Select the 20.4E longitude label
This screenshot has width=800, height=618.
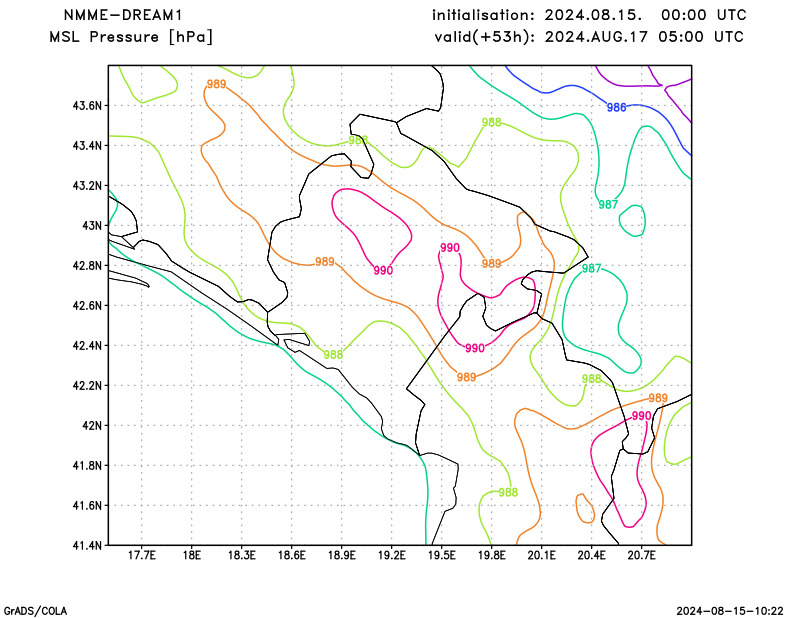point(591,555)
